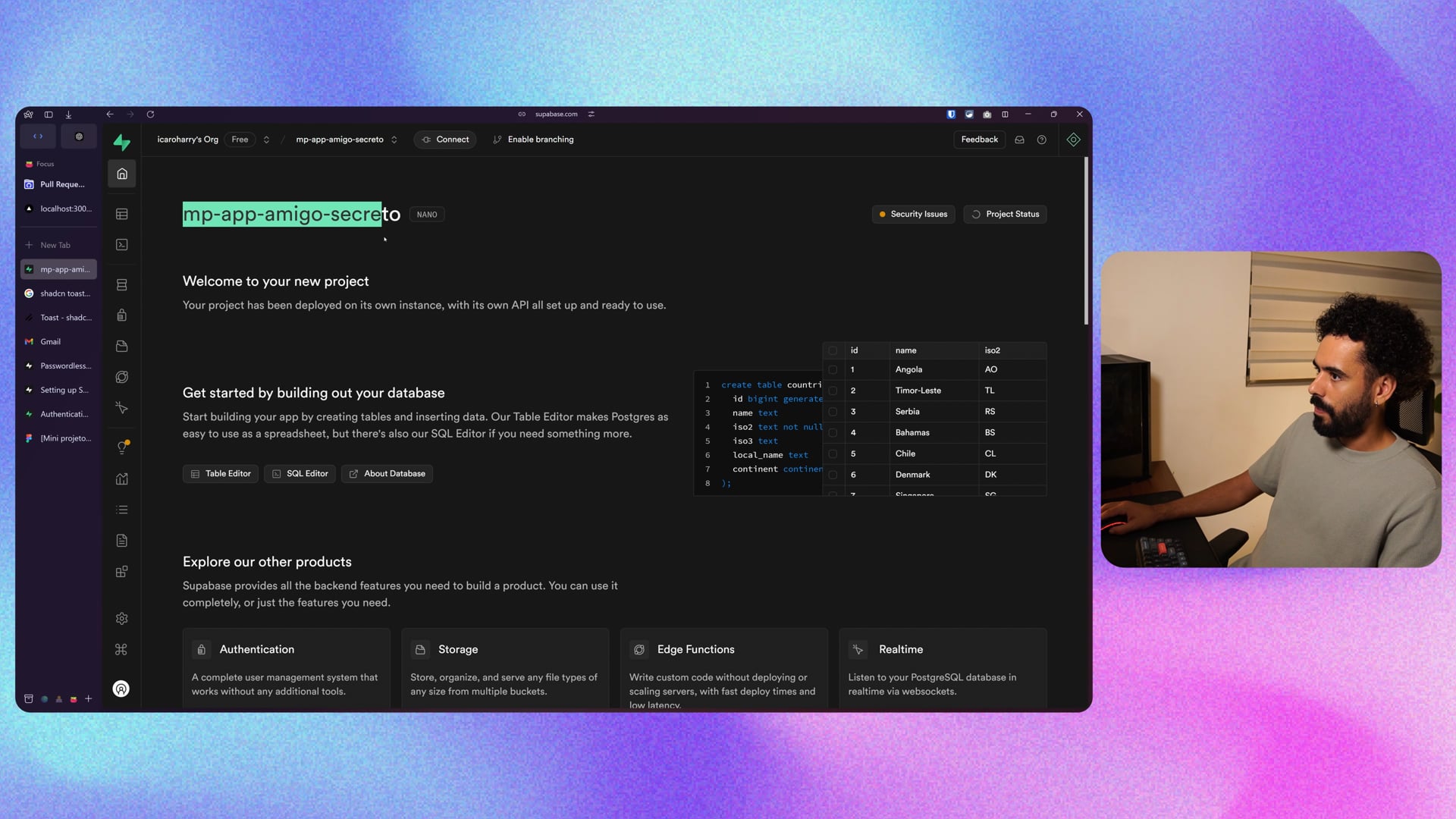Open the Table Editor sidebar icon
The height and width of the screenshot is (819, 1456).
click(x=121, y=215)
